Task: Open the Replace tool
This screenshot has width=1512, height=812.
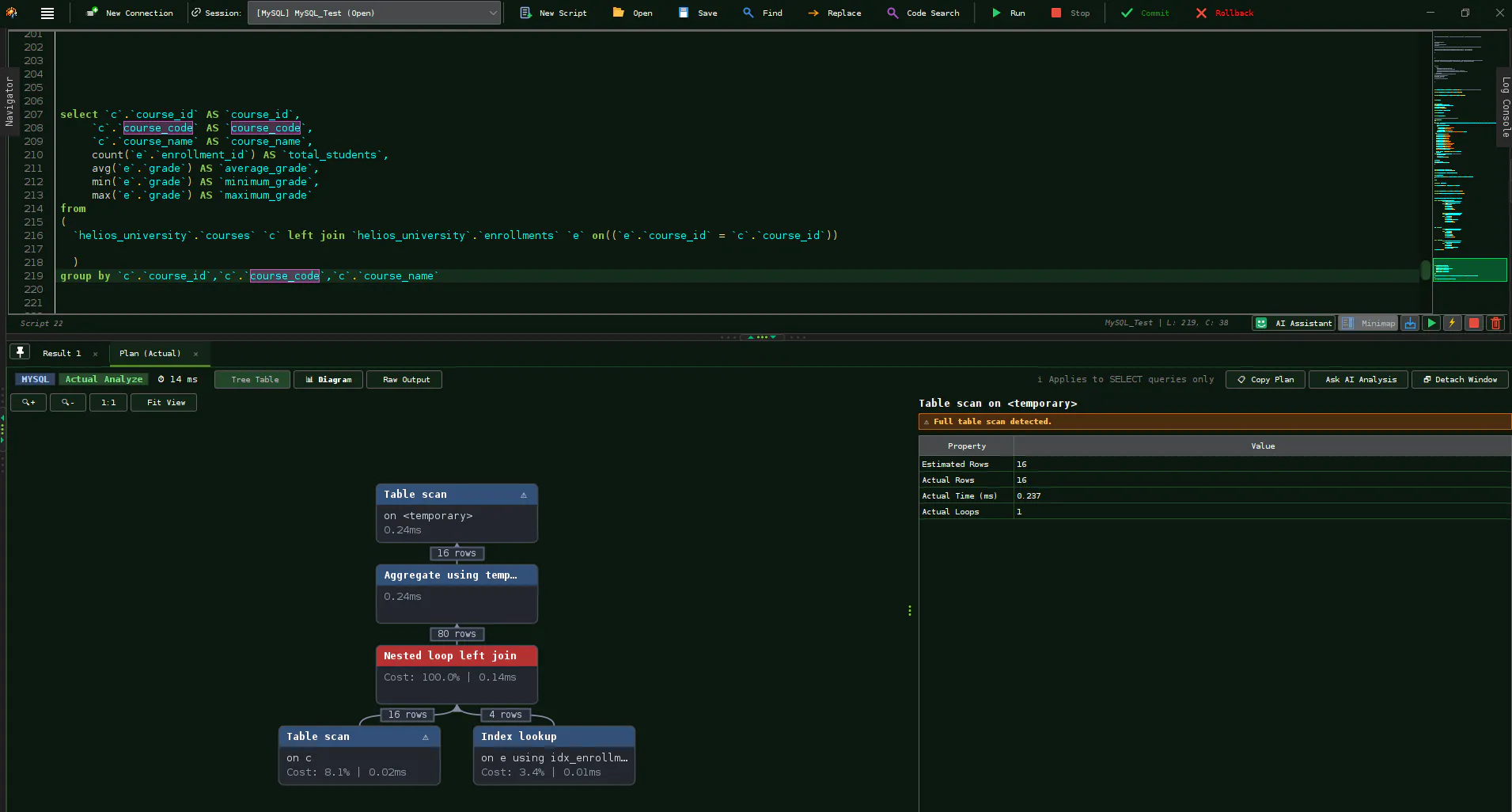Action: (x=835, y=13)
